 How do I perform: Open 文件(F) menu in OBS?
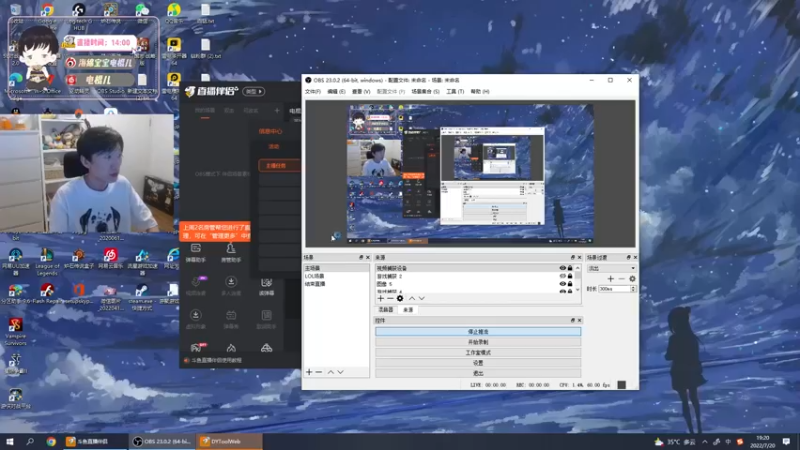pos(313,91)
